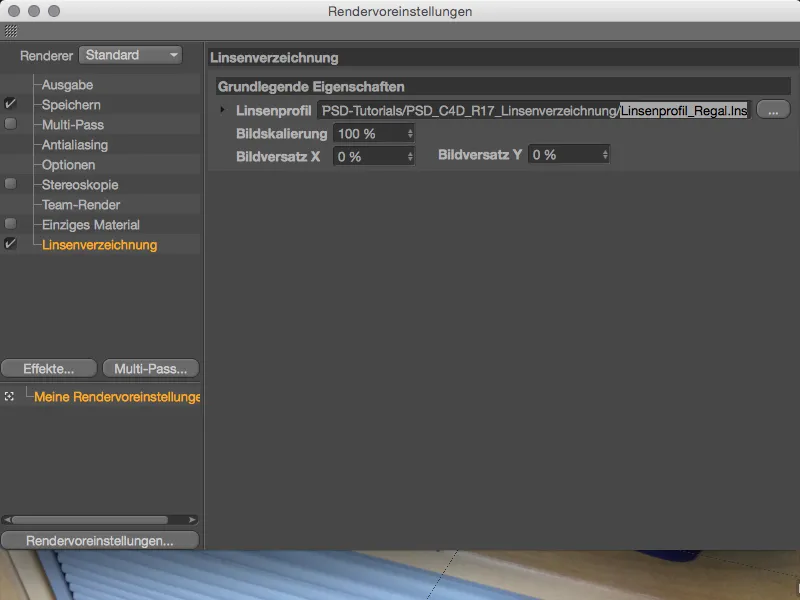
Task: Open the Optionen settings entry
Action: (68, 165)
